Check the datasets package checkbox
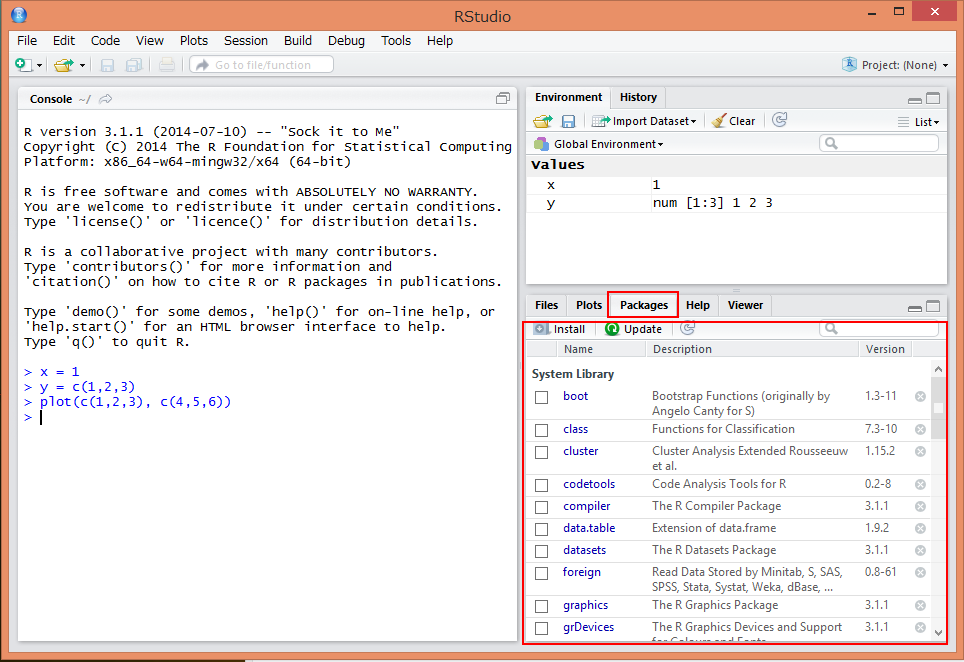The image size is (964, 662). click(x=542, y=551)
